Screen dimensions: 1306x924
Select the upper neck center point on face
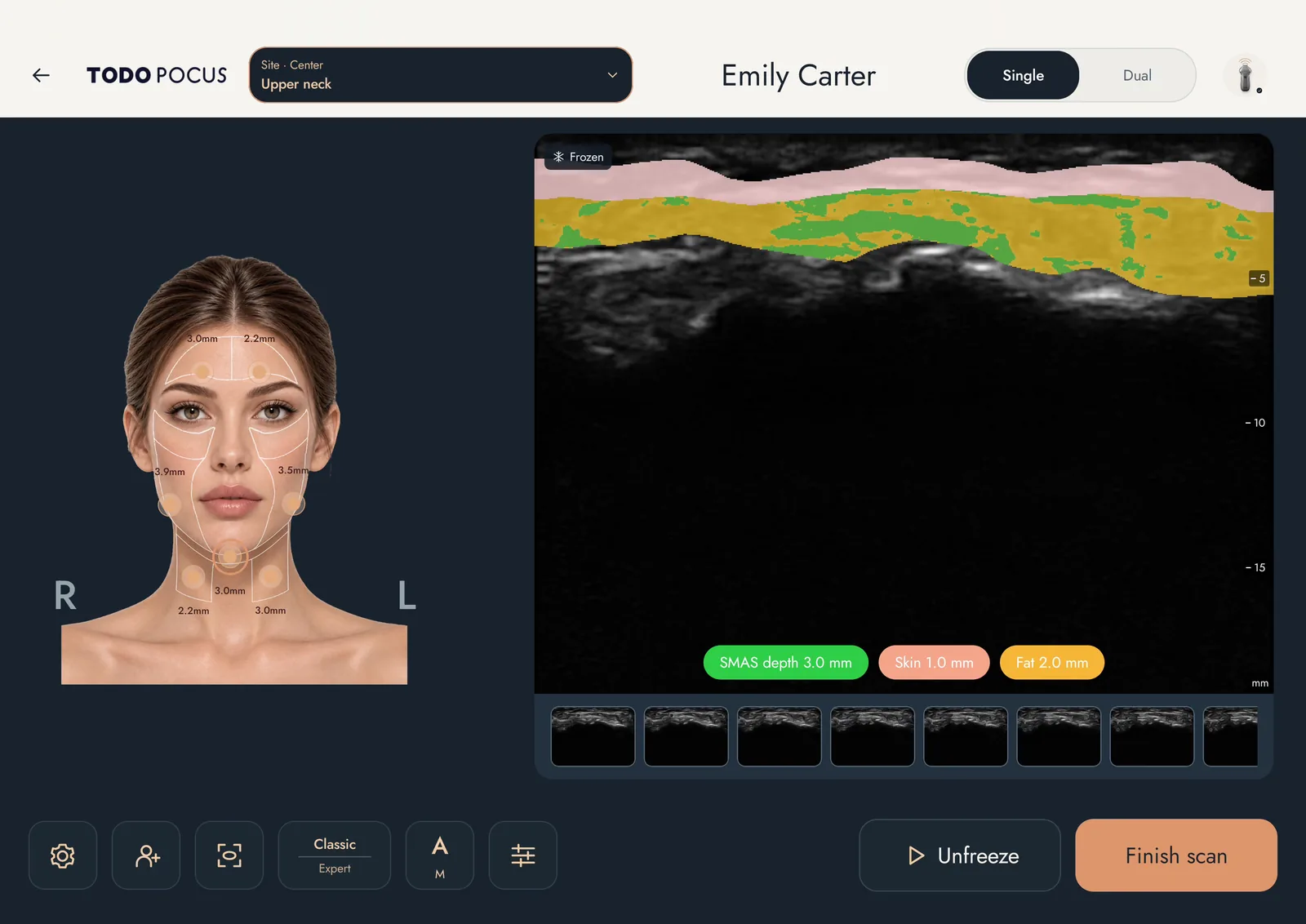click(230, 557)
